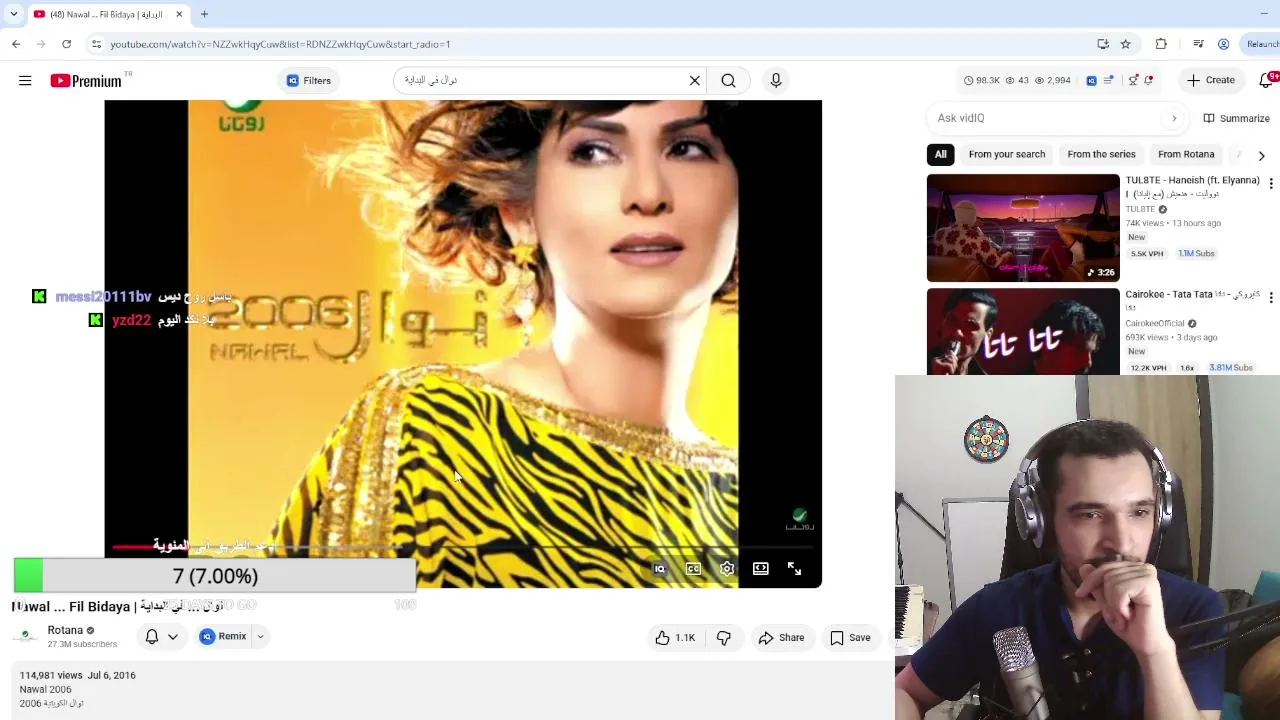The width and height of the screenshot is (1280, 720).
Task: Expand the Remix dropdown arrow
Action: tap(260, 636)
